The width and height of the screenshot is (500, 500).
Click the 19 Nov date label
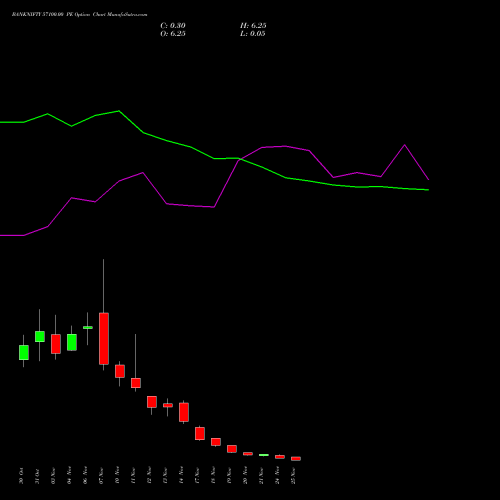click(229, 476)
